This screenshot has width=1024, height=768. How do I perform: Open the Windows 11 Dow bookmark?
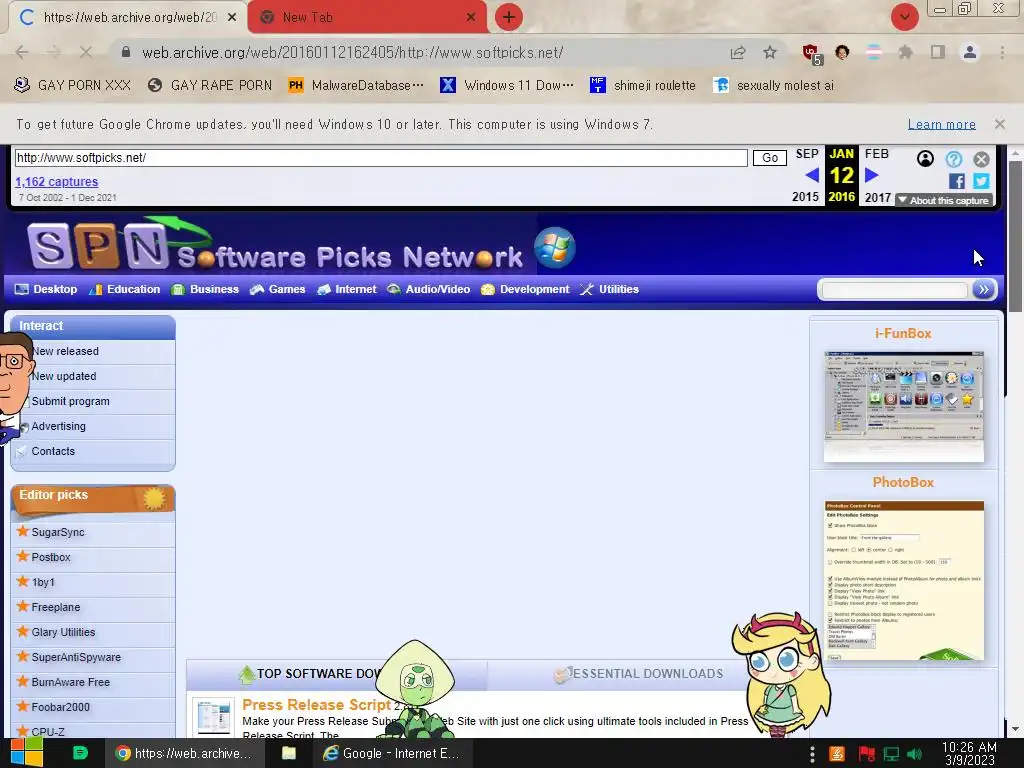pos(507,86)
